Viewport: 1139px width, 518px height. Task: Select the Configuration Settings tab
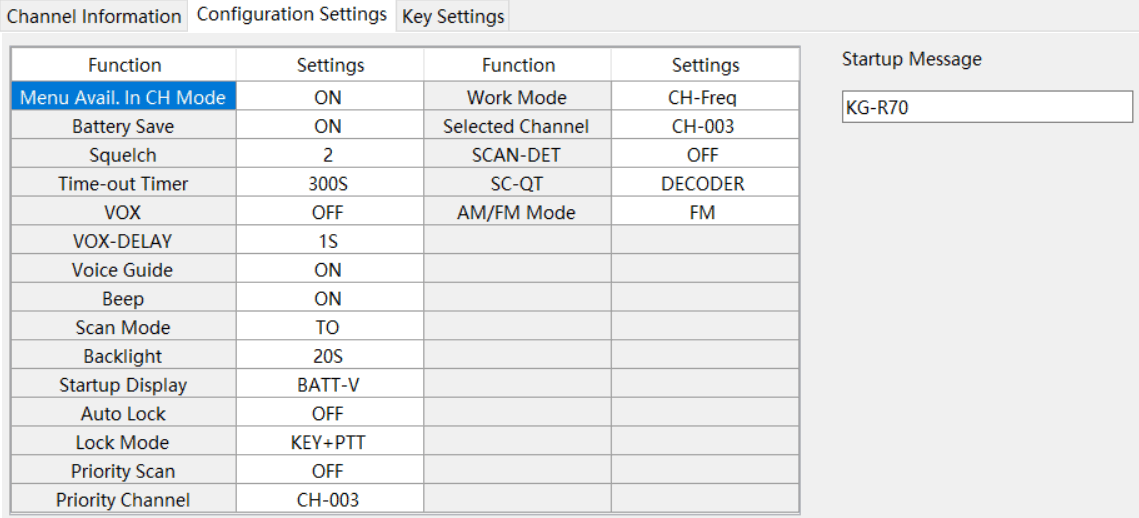(x=292, y=14)
